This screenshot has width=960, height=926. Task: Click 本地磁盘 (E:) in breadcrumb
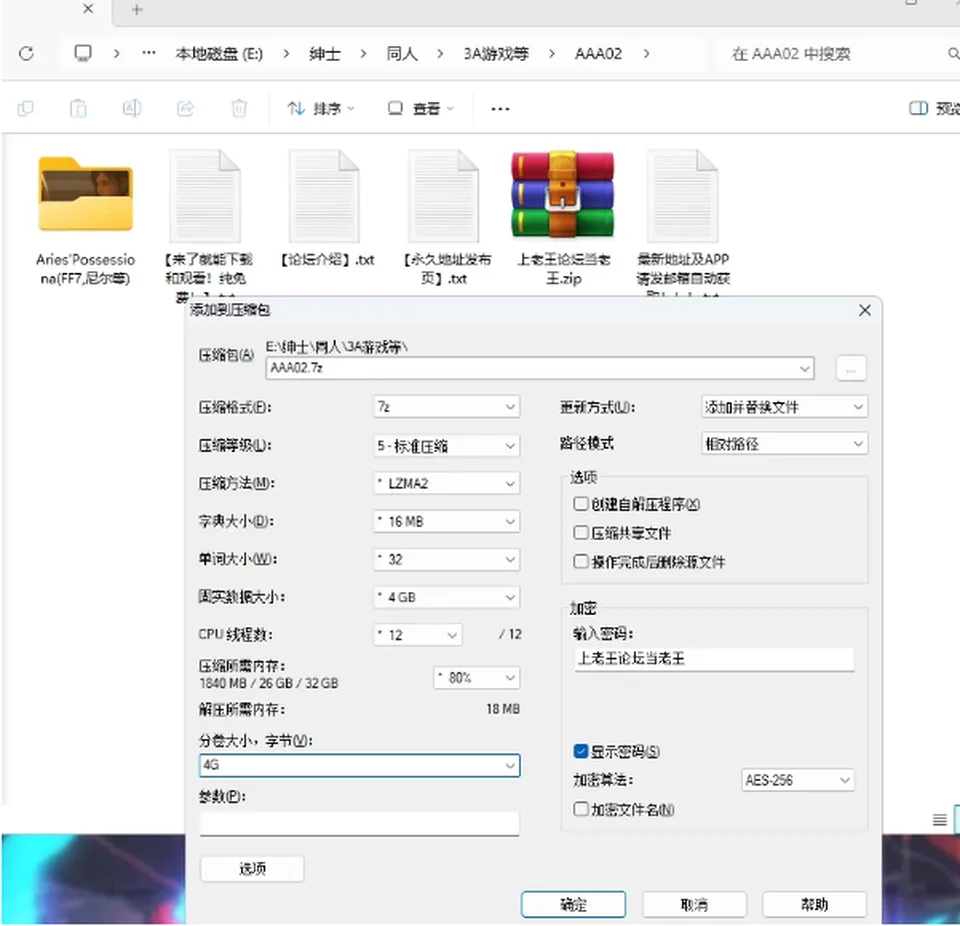pyautogui.click(x=219, y=54)
